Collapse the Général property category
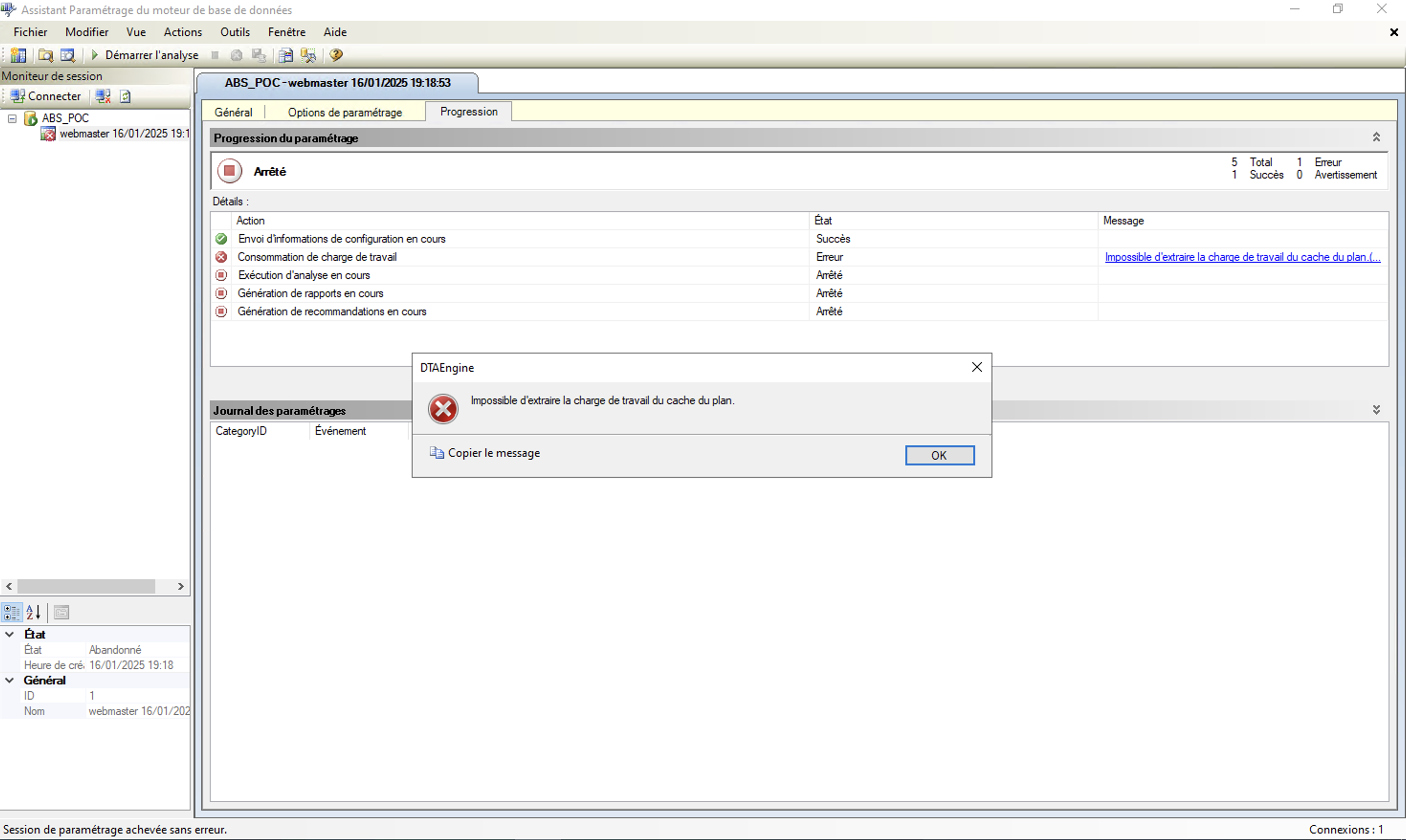Image resolution: width=1406 pixels, height=840 pixels. click(x=10, y=680)
